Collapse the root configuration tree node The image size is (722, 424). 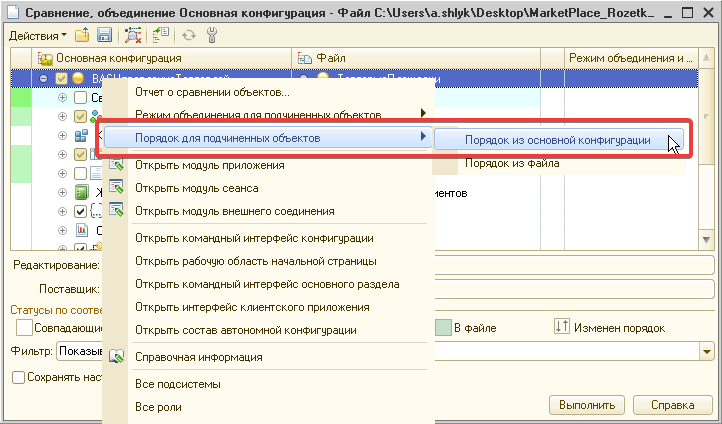point(45,78)
